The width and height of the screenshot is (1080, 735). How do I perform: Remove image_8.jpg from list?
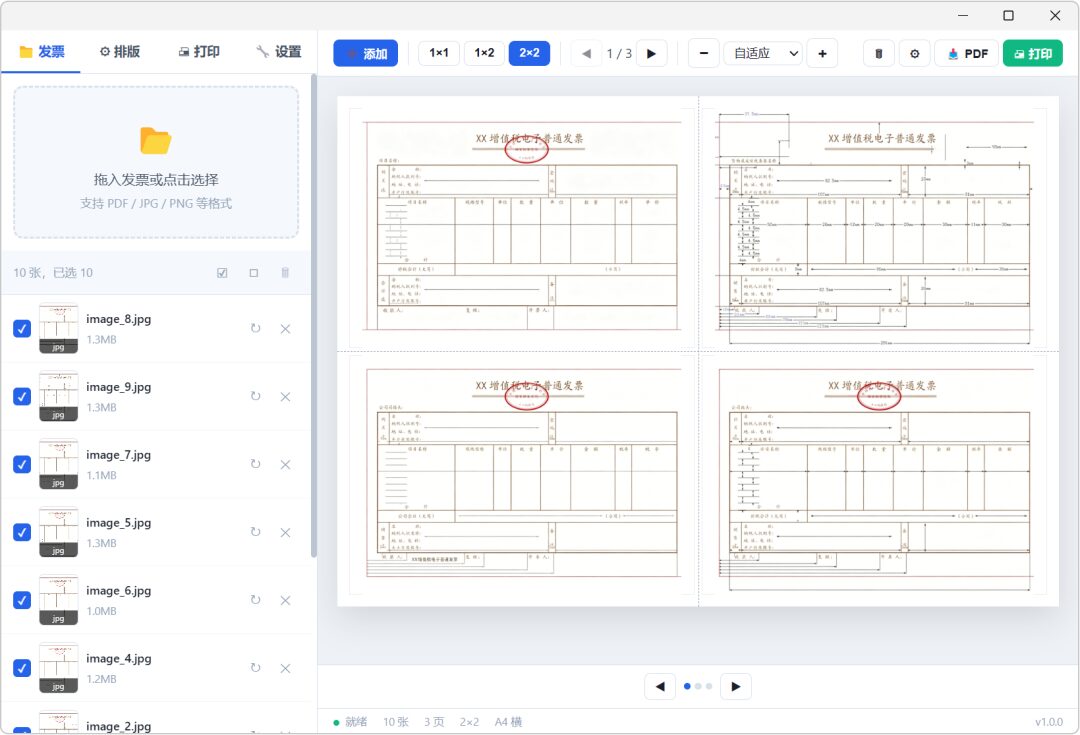coord(285,329)
